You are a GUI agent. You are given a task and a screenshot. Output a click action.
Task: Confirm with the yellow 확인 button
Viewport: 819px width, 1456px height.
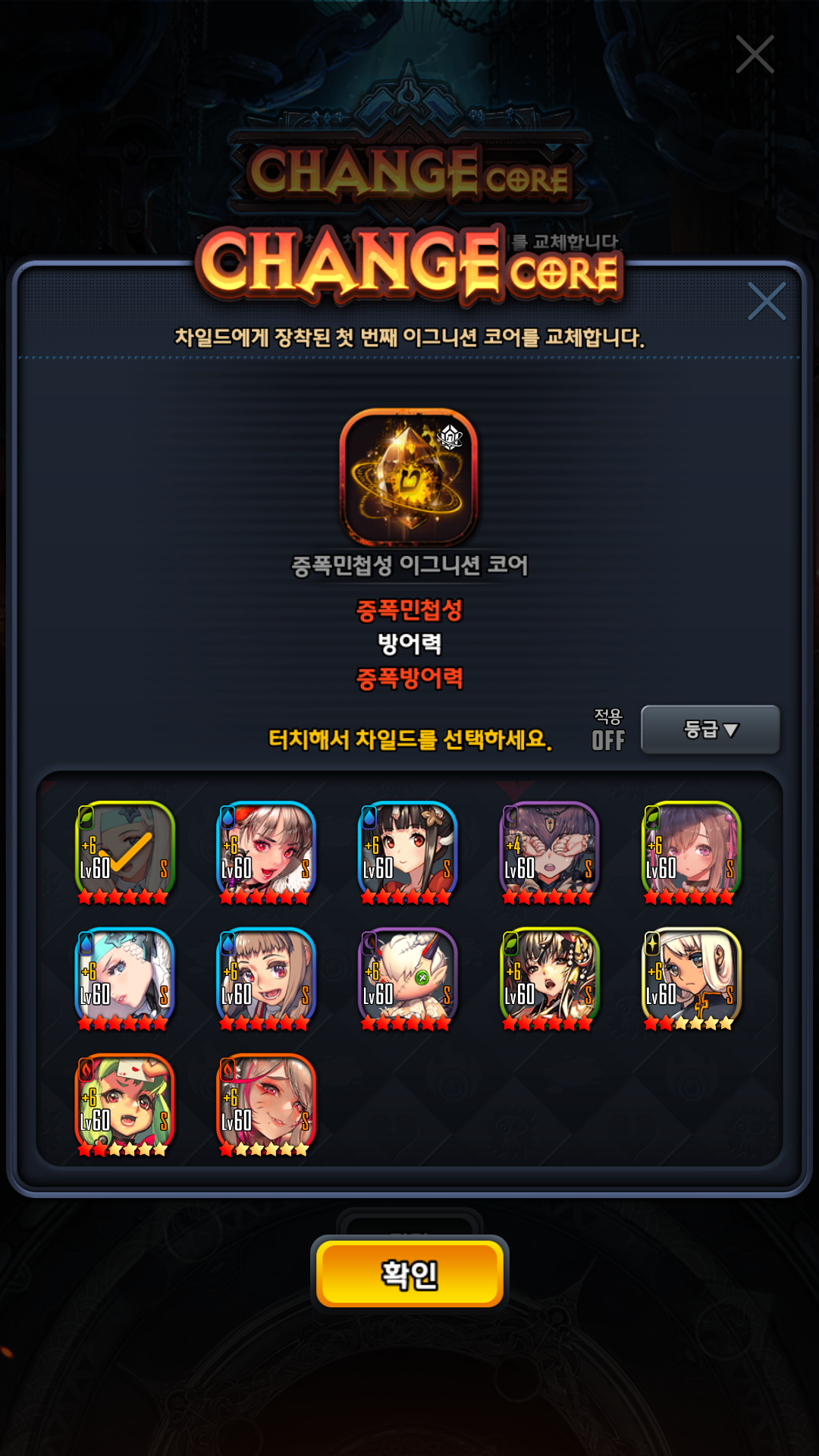click(x=409, y=1274)
